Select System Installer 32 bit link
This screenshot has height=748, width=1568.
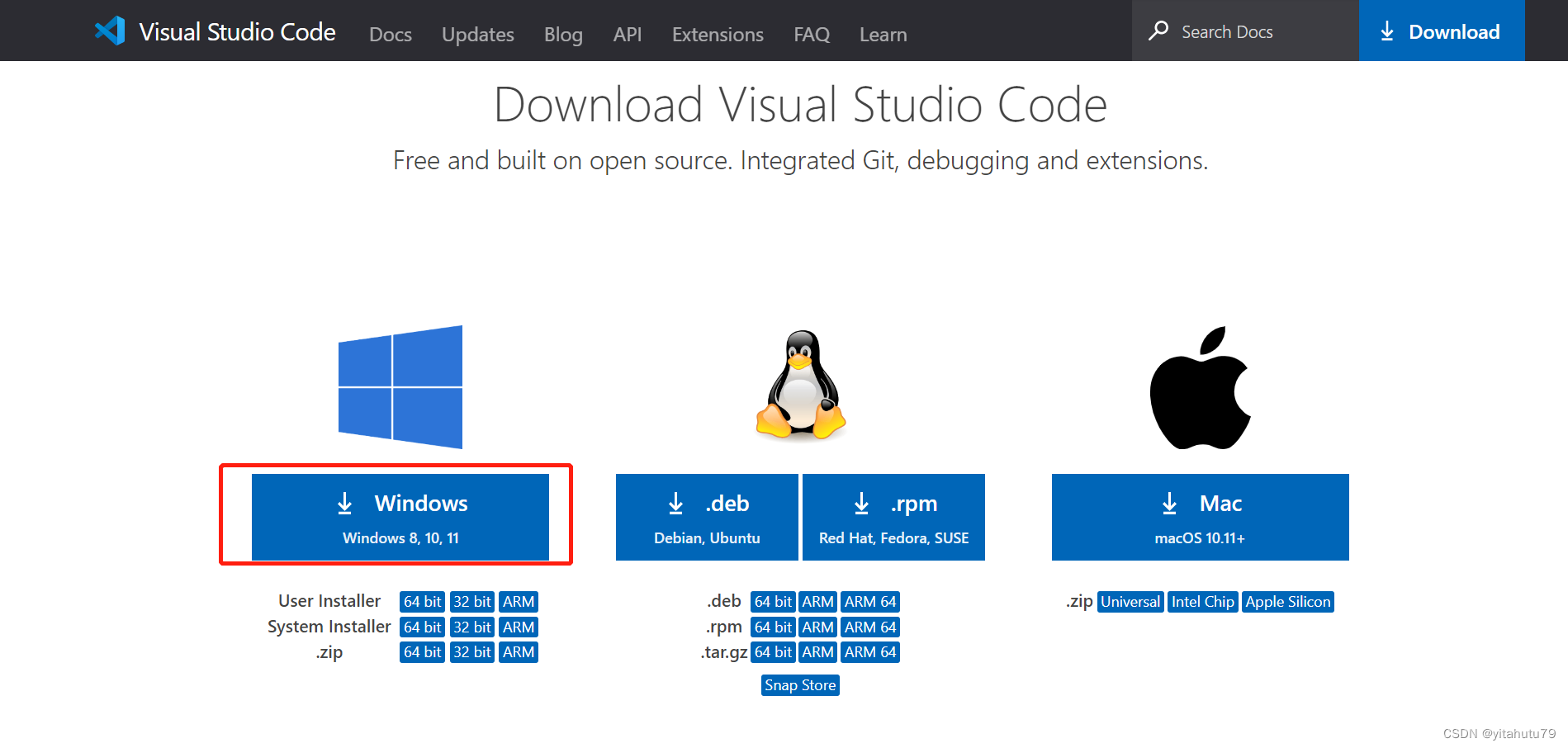point(471,627)
